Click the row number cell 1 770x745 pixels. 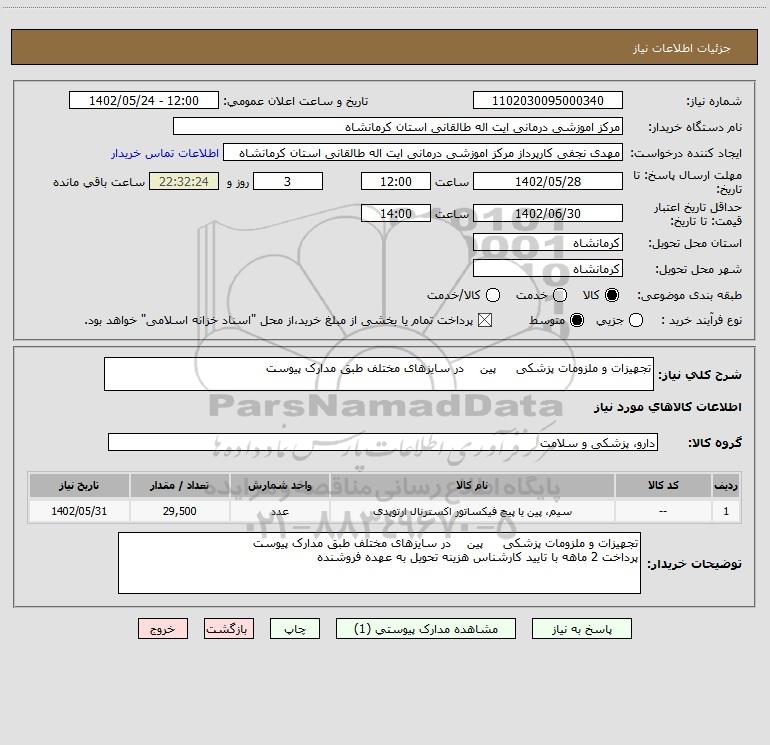coord(726,511)
